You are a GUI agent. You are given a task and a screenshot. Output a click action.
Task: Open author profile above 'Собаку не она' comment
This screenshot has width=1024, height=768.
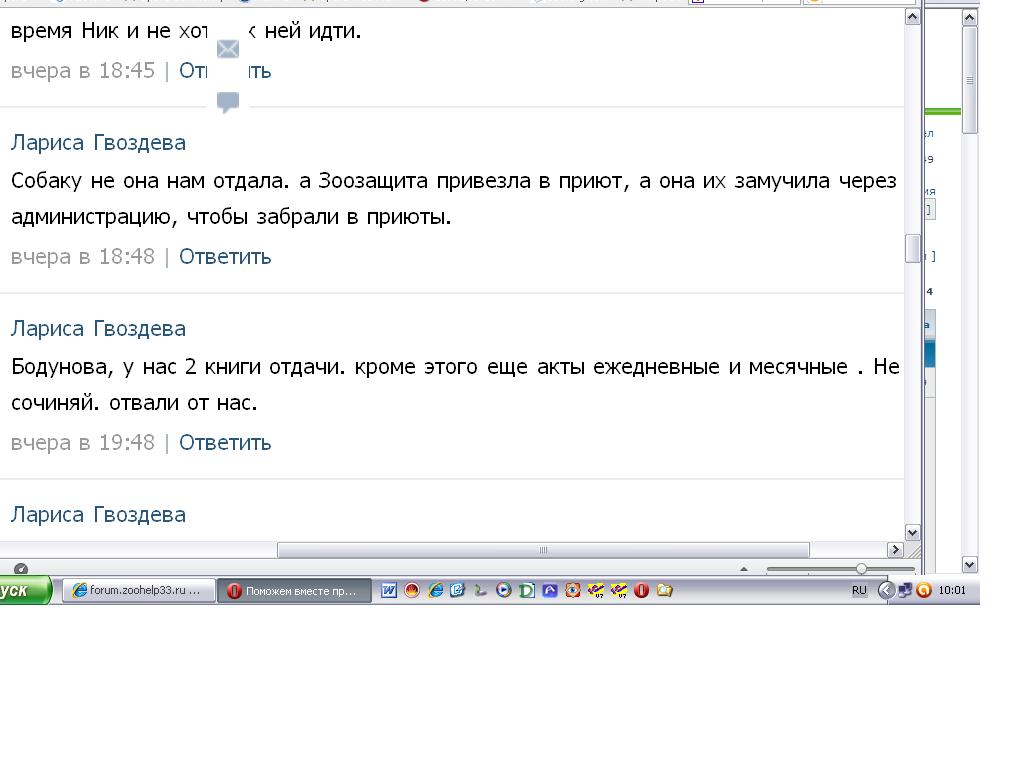(98, 142)
